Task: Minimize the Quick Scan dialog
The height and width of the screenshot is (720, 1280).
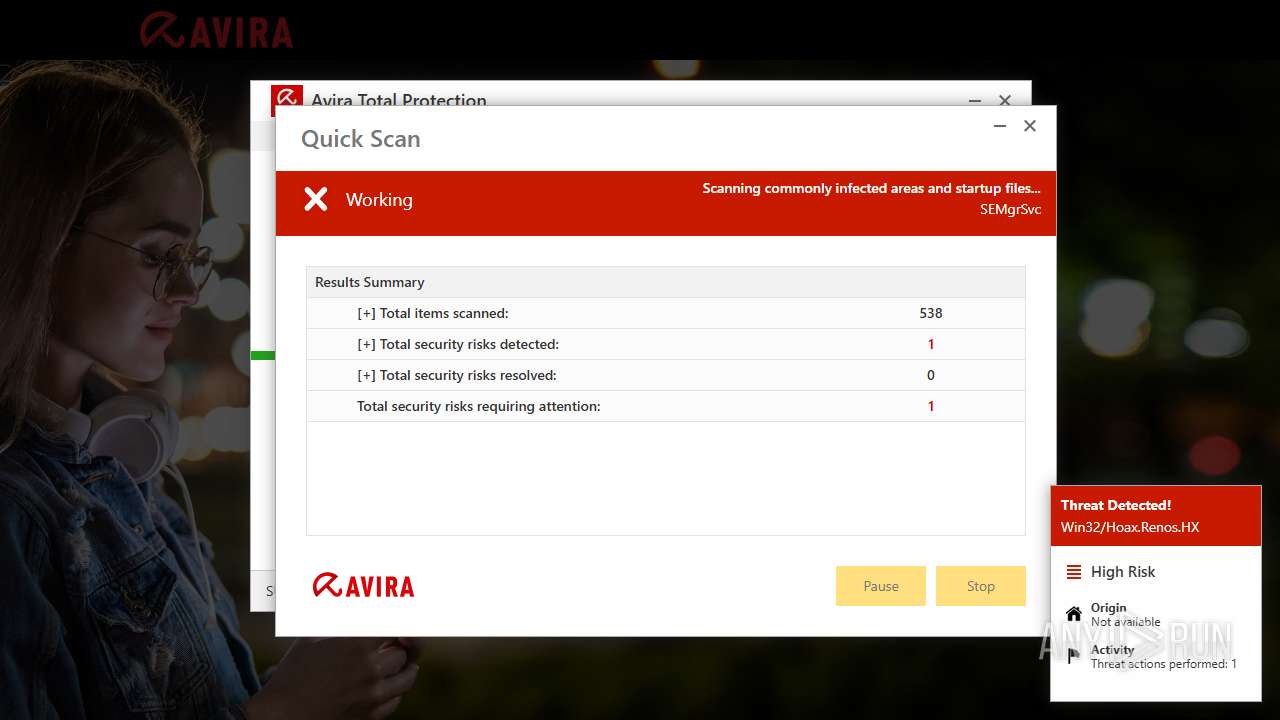Action: pyautogui.click(x=999, y=126)
